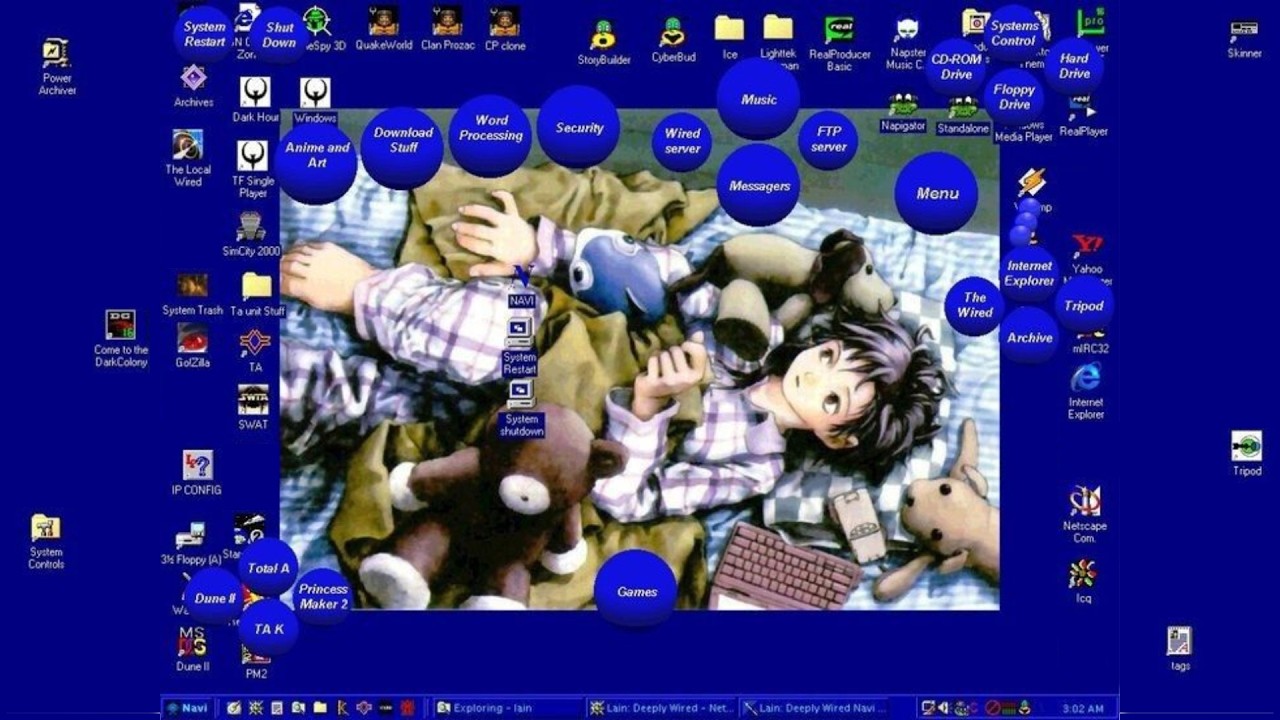
Task: Open the Anime and Art bubble
Action: (x=316, y=163)
